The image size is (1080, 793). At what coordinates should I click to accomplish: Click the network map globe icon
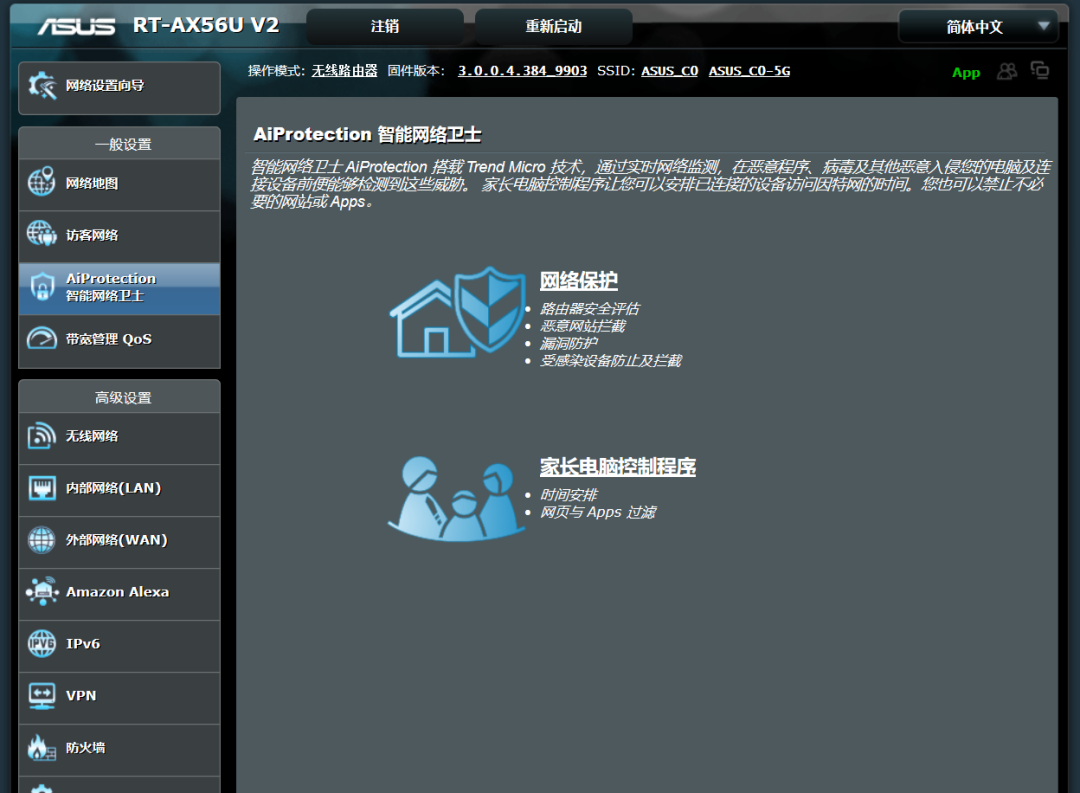tap(41, 183)
